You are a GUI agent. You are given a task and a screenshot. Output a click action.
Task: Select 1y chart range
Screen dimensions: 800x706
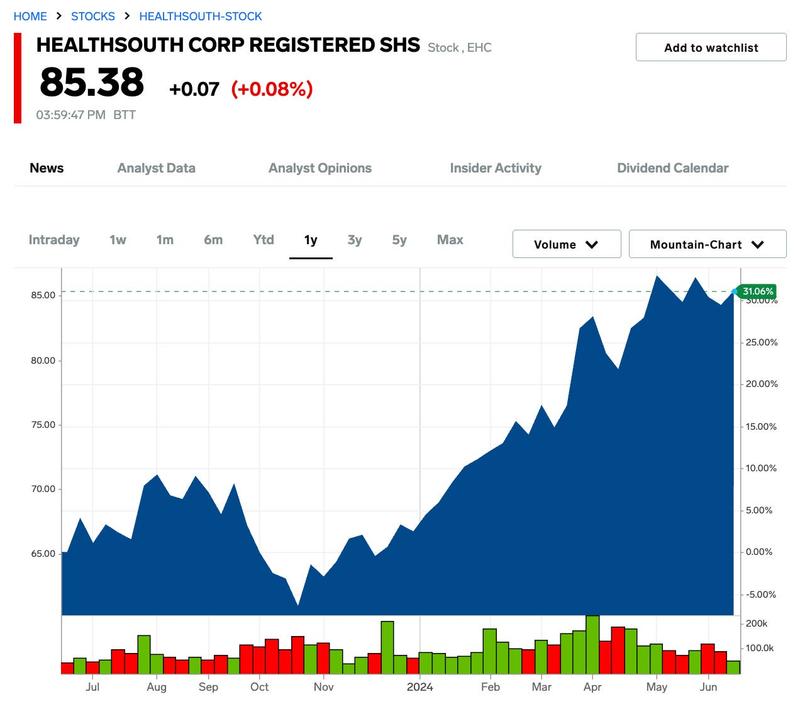311,240
